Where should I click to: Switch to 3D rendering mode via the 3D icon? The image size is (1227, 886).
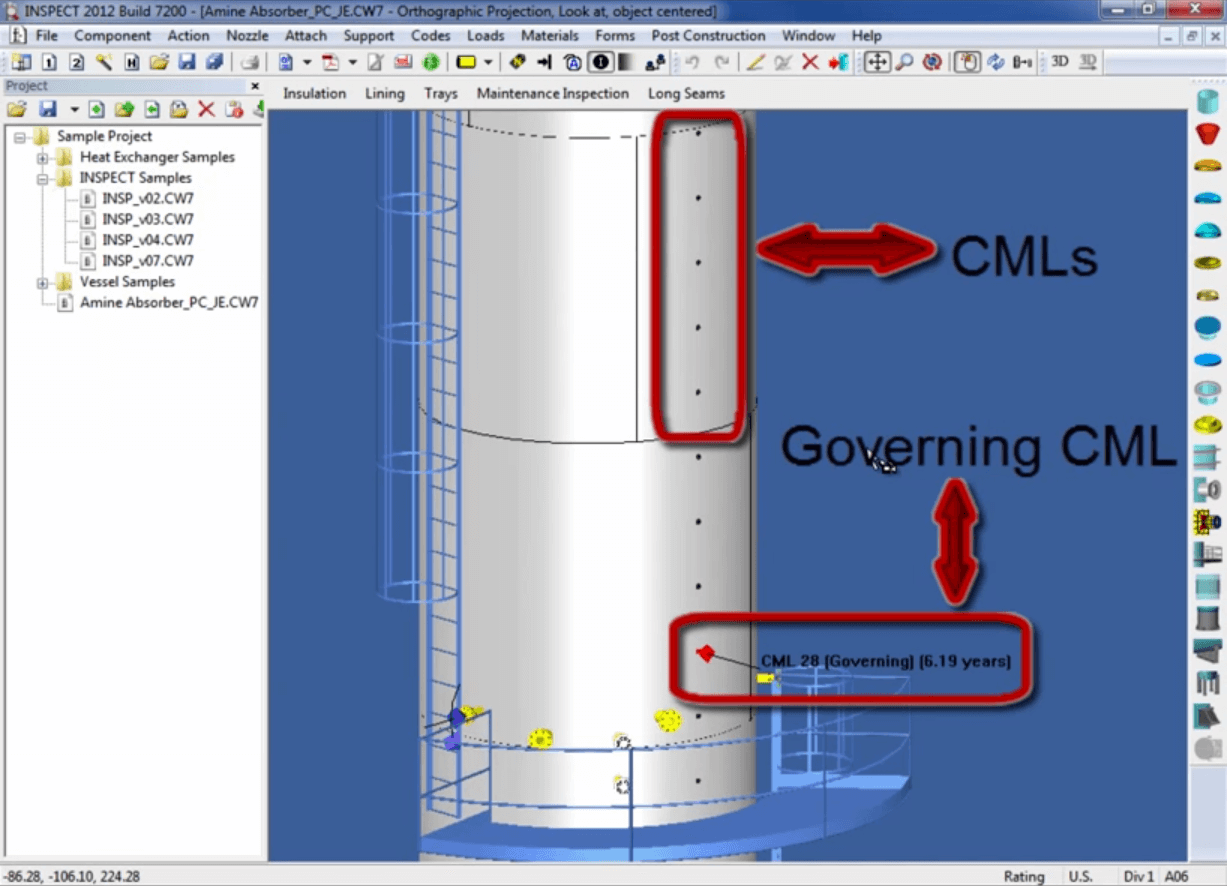point(1059,62)
